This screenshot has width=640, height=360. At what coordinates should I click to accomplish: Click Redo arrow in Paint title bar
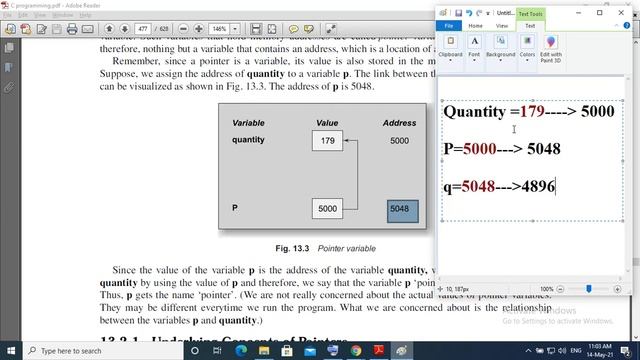coord(479,13)
